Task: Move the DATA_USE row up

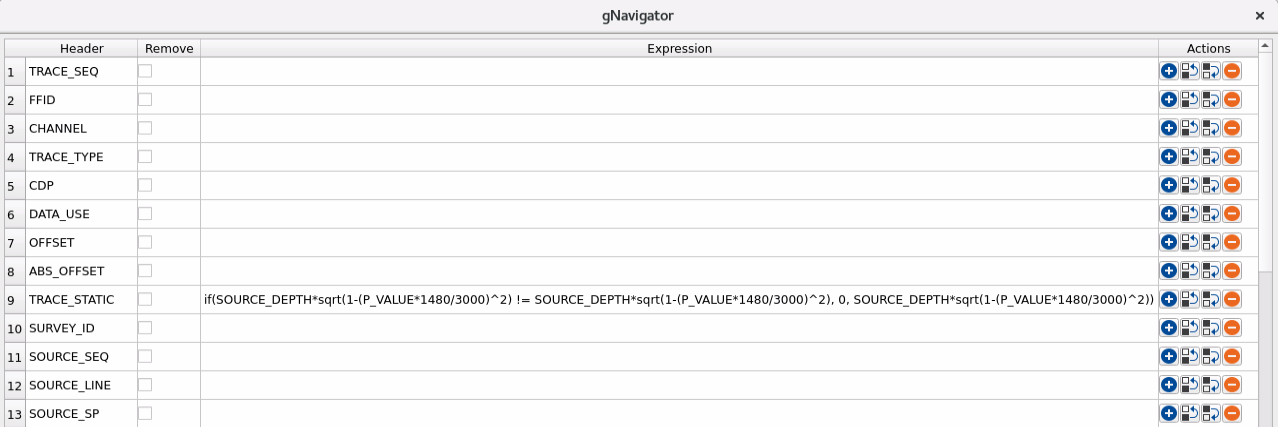Action: click(1189, 214)
